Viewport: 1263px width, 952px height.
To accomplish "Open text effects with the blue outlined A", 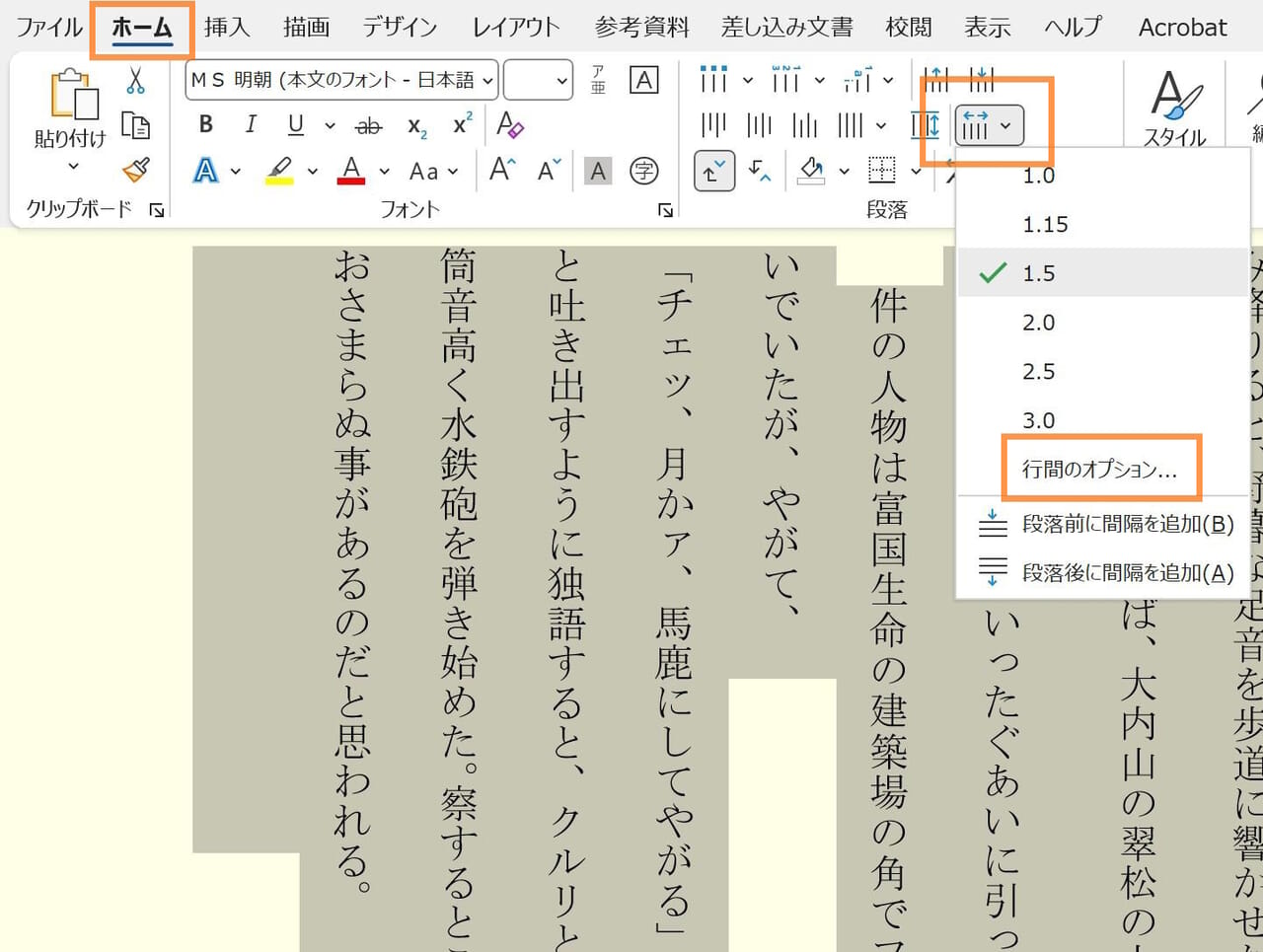I will (205, 171).
